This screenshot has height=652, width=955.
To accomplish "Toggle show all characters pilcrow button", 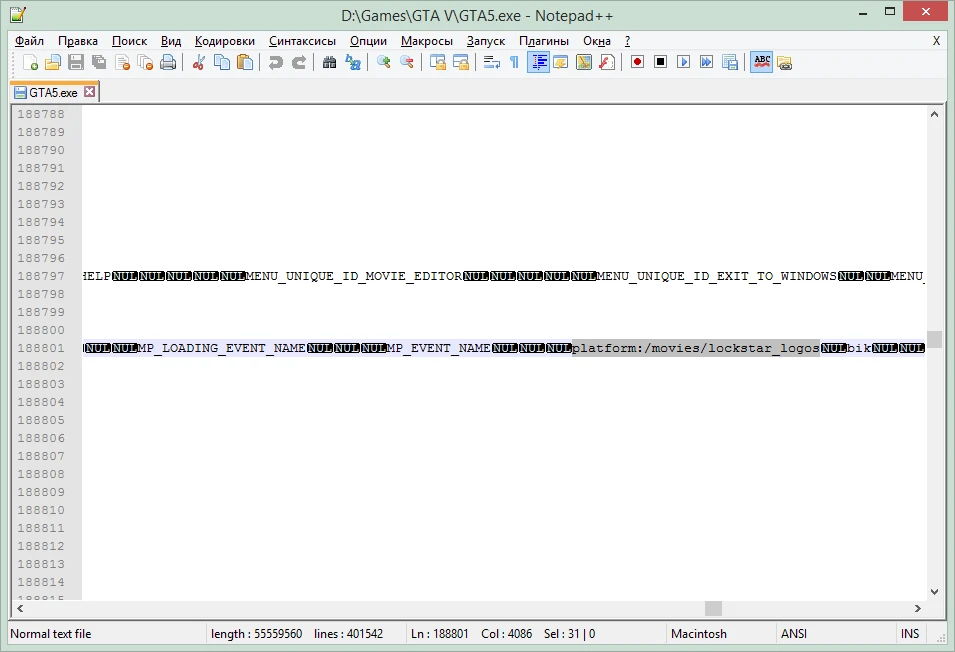I will click(x=514, y=62).
